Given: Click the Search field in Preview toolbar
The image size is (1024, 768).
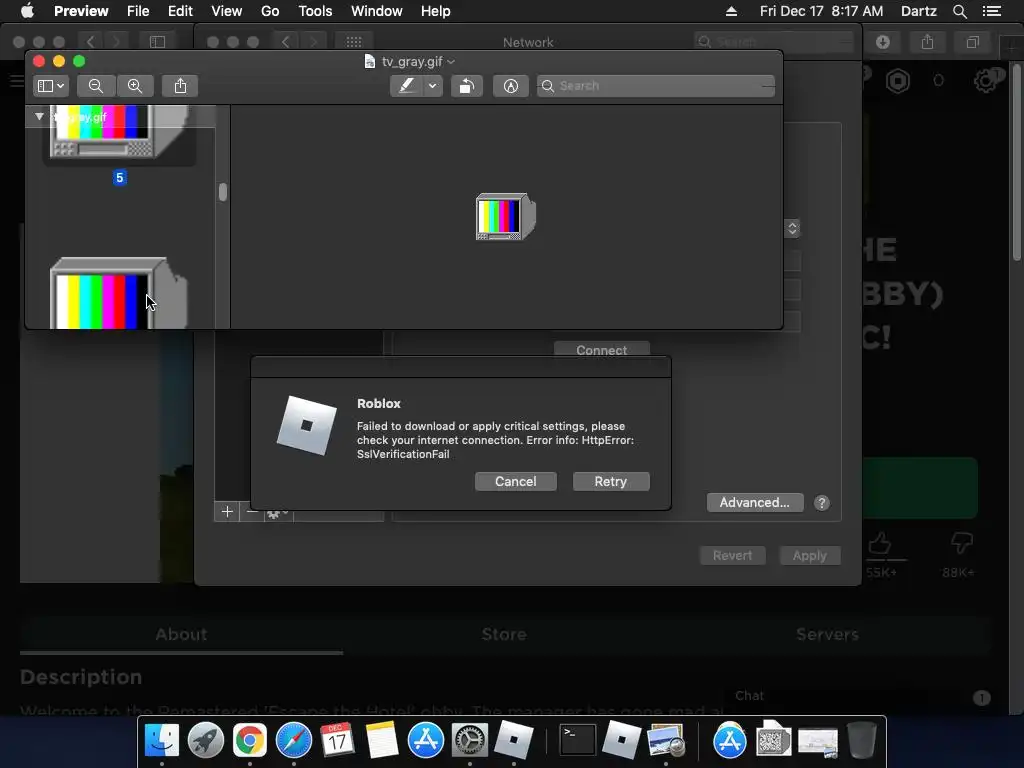Looking at the screenshot, I should tap(656, 86).
